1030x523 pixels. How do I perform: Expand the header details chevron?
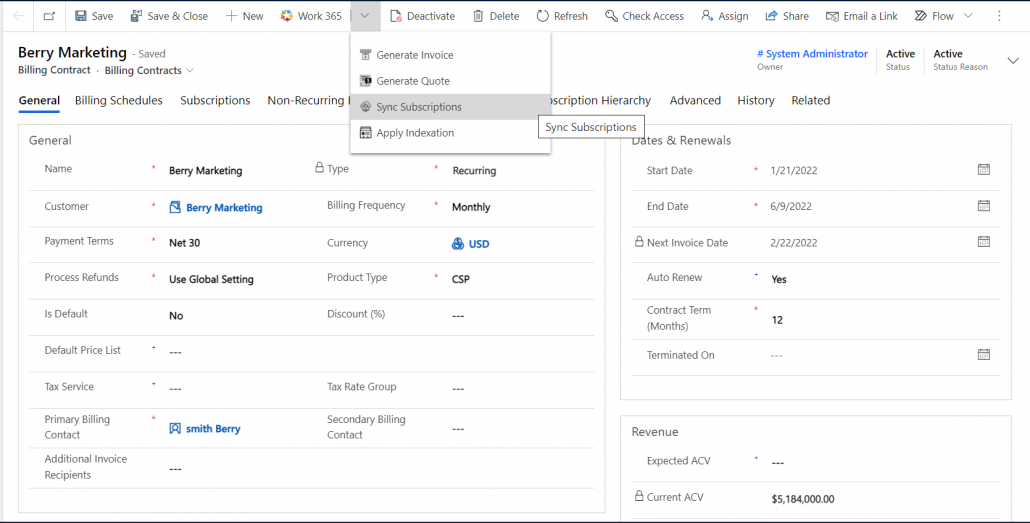(1012, 61)
